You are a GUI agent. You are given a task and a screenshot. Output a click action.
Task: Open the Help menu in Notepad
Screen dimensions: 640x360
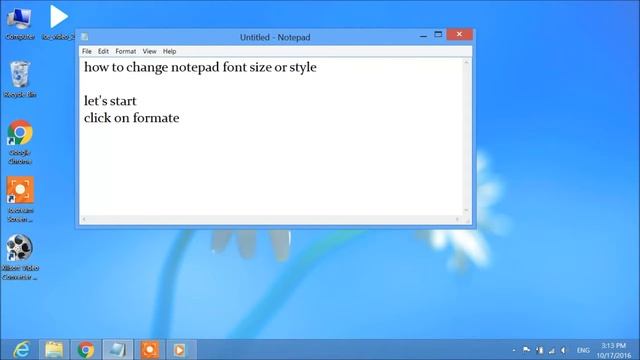(x=169, y=51)
